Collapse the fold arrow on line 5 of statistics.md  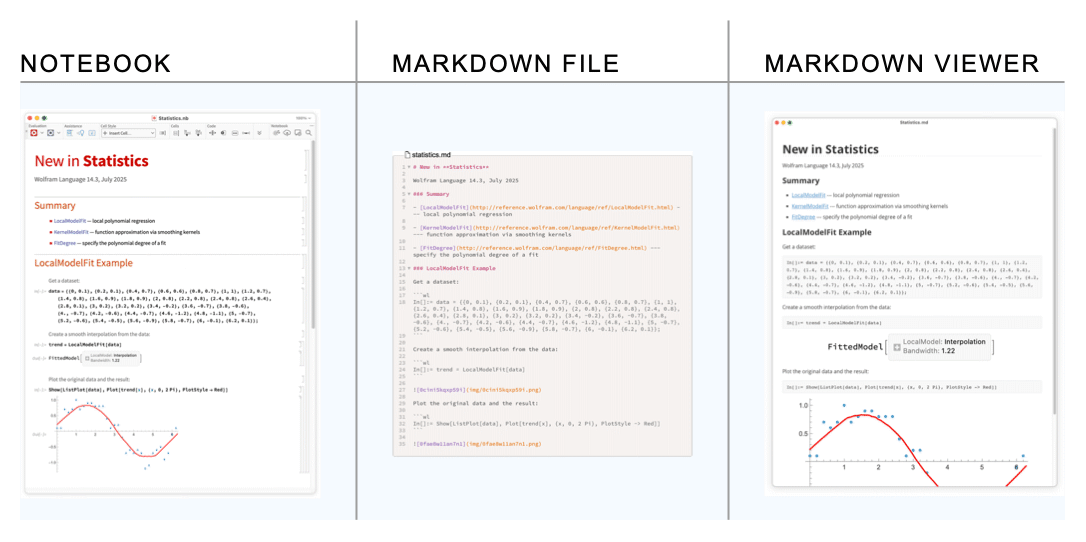(x=409, y=194)
